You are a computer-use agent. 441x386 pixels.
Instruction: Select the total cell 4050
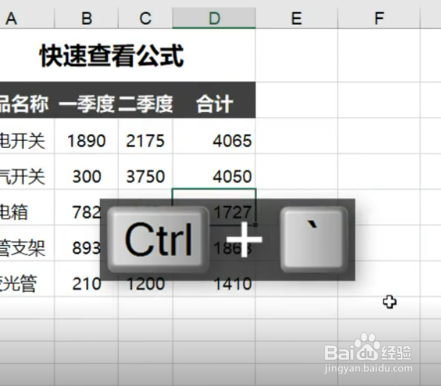click(x=214, y=172)
